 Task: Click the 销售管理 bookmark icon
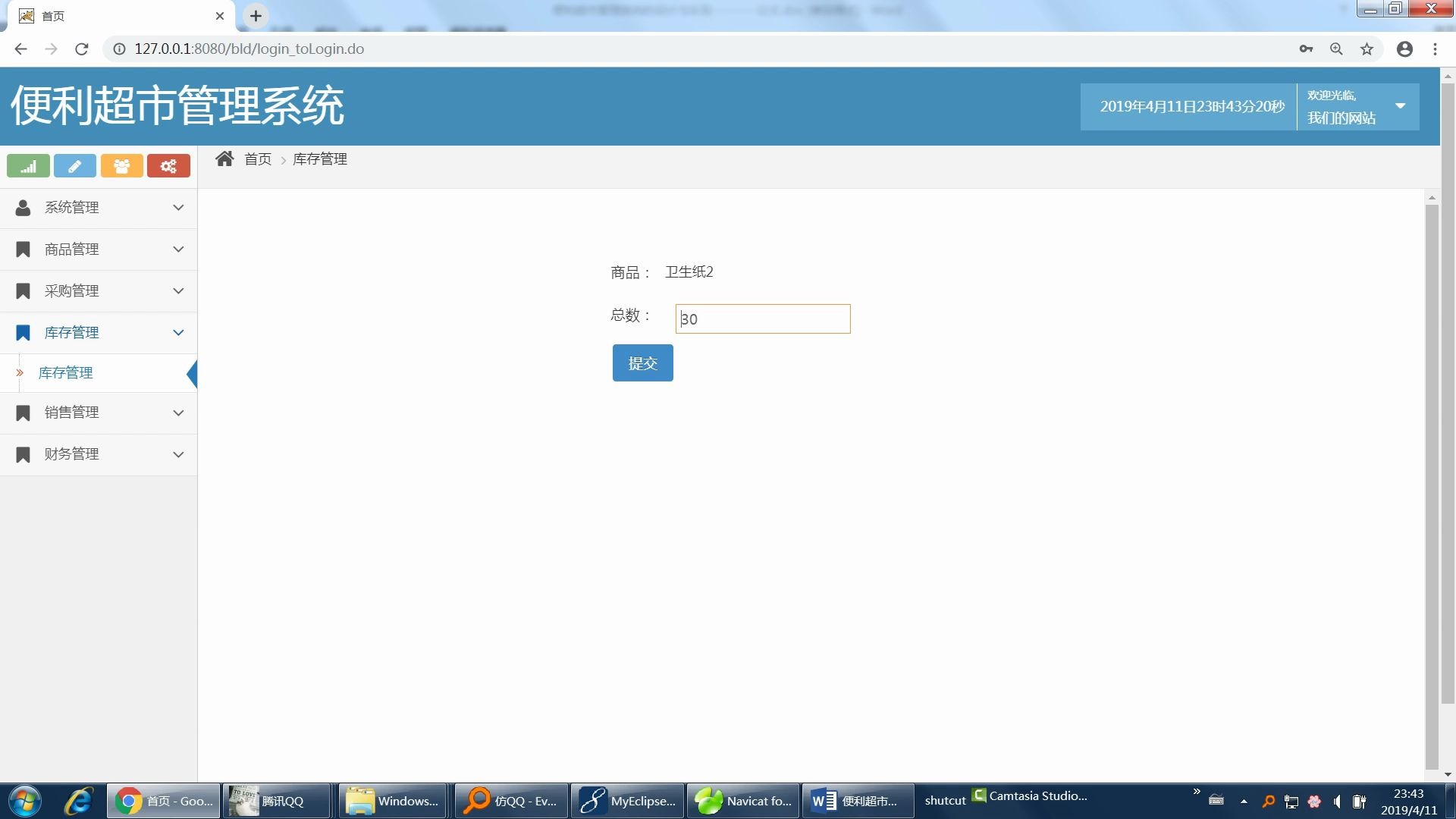(24, 413)
